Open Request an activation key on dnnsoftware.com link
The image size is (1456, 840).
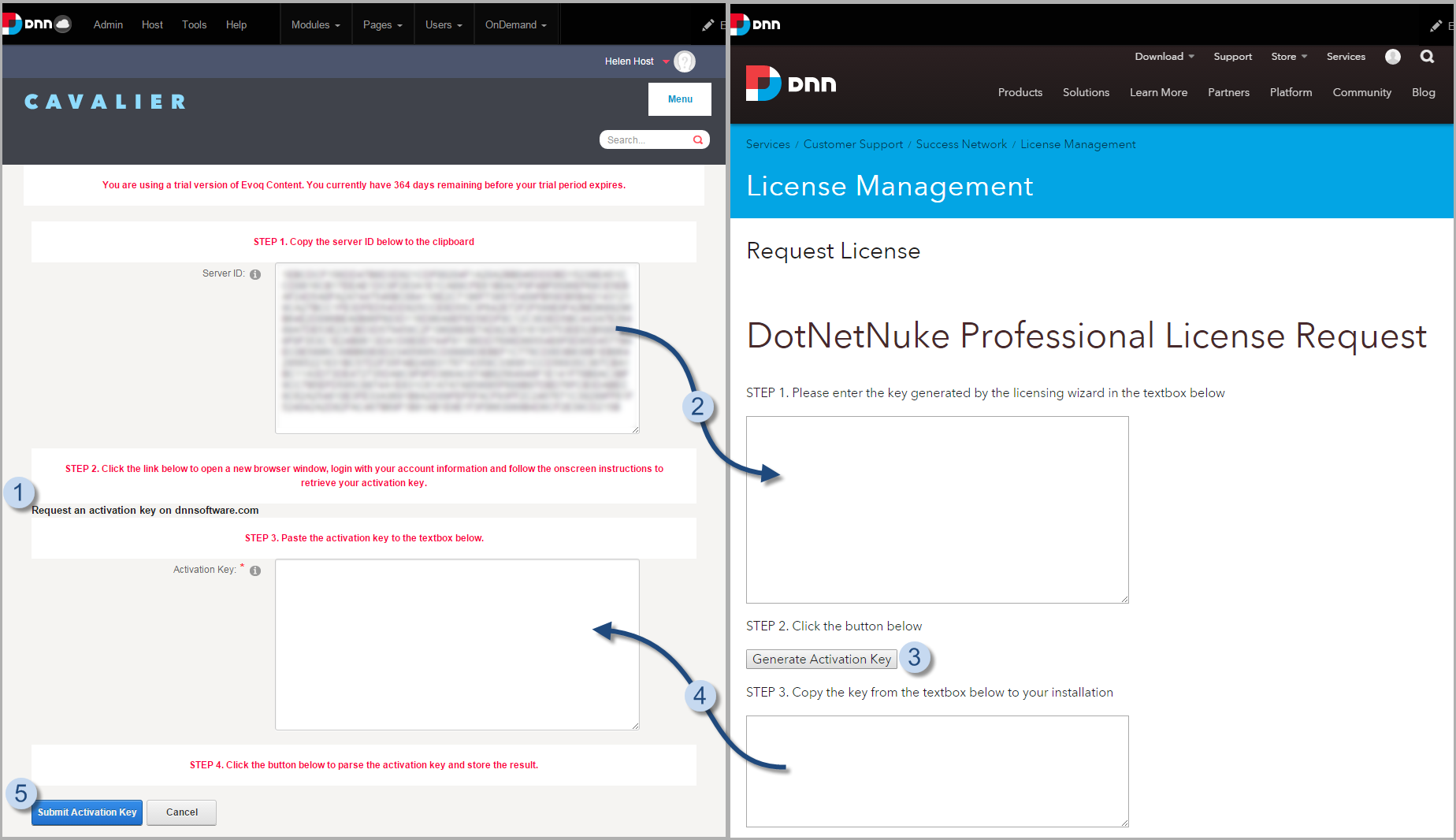pyautogui.click(x=145, y=511)
